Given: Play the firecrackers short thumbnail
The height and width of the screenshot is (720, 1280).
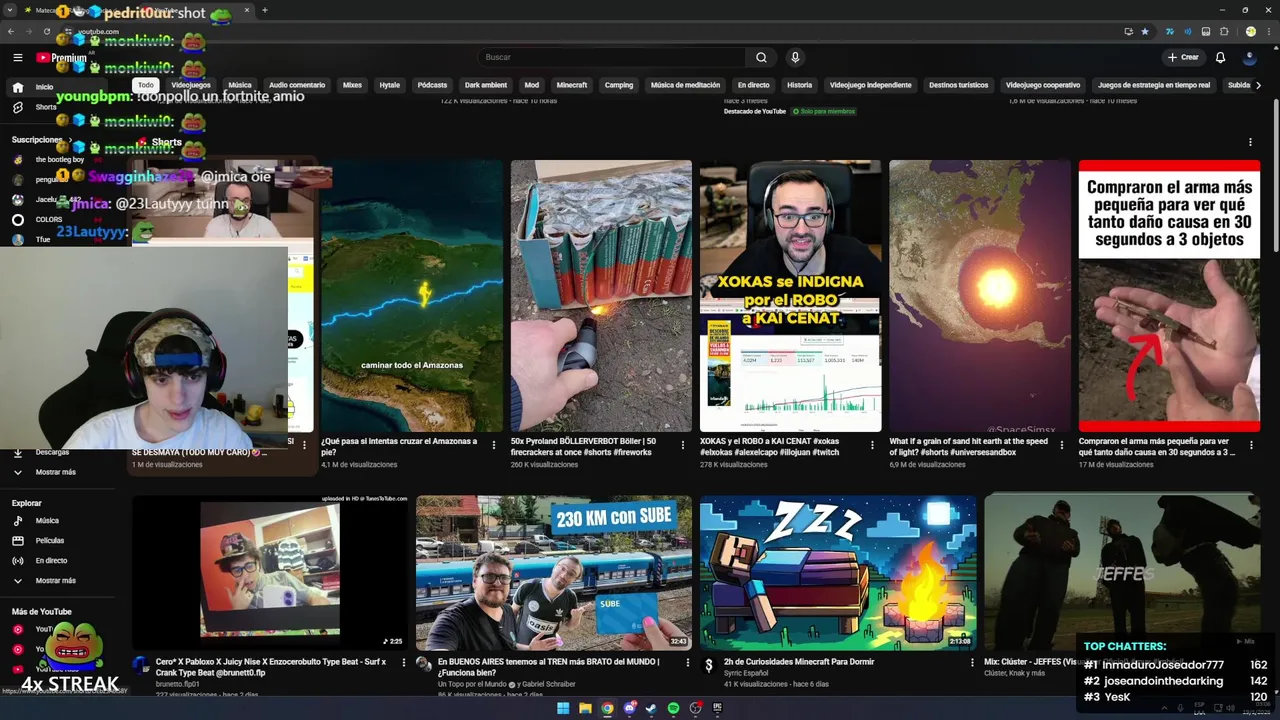Looking at the screenshot, I should coord(601,296).
